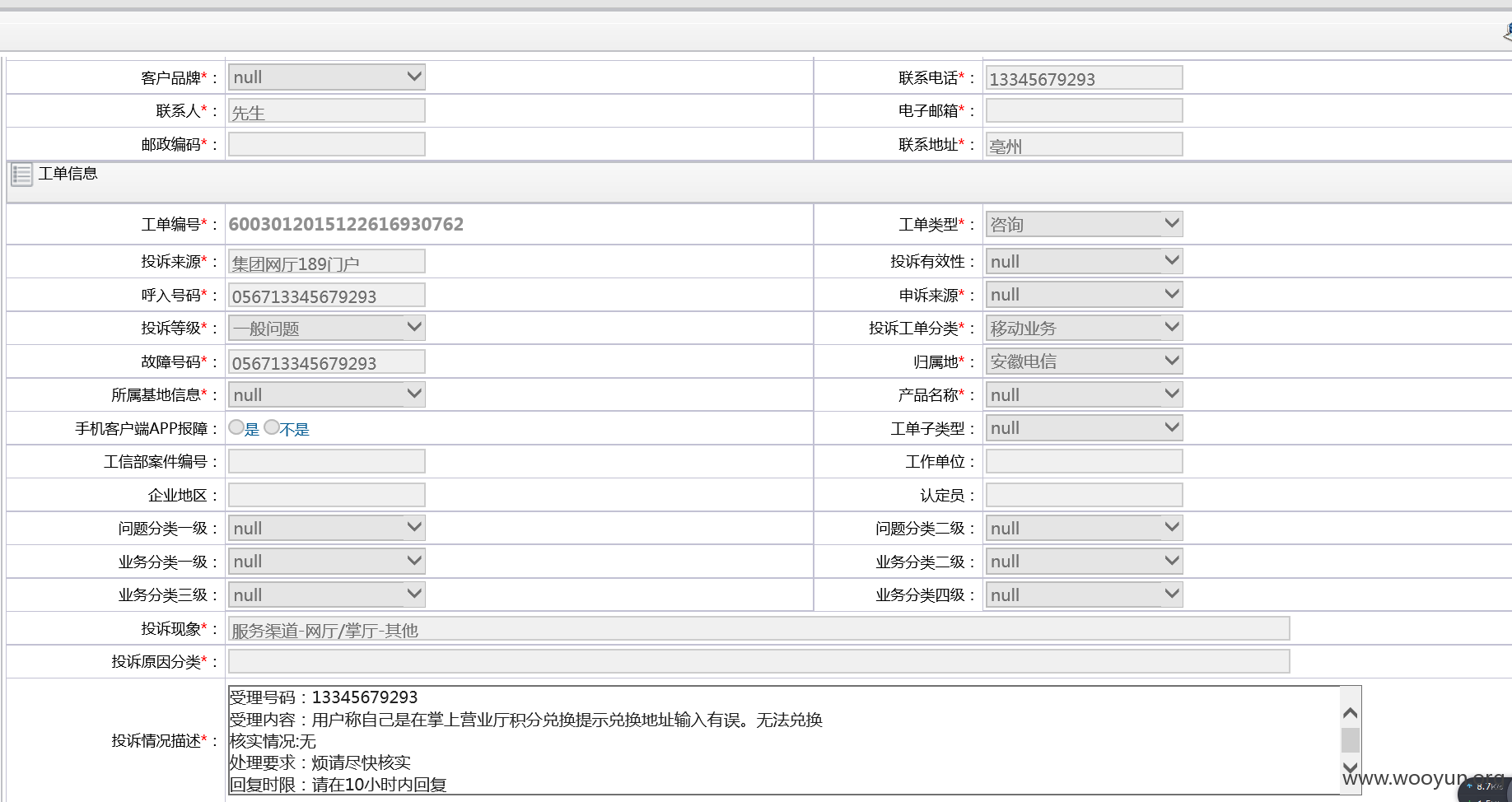
Task: Open the 业务分类三级 dropdown
Action: pyautogui.click(x=327, y=595)
